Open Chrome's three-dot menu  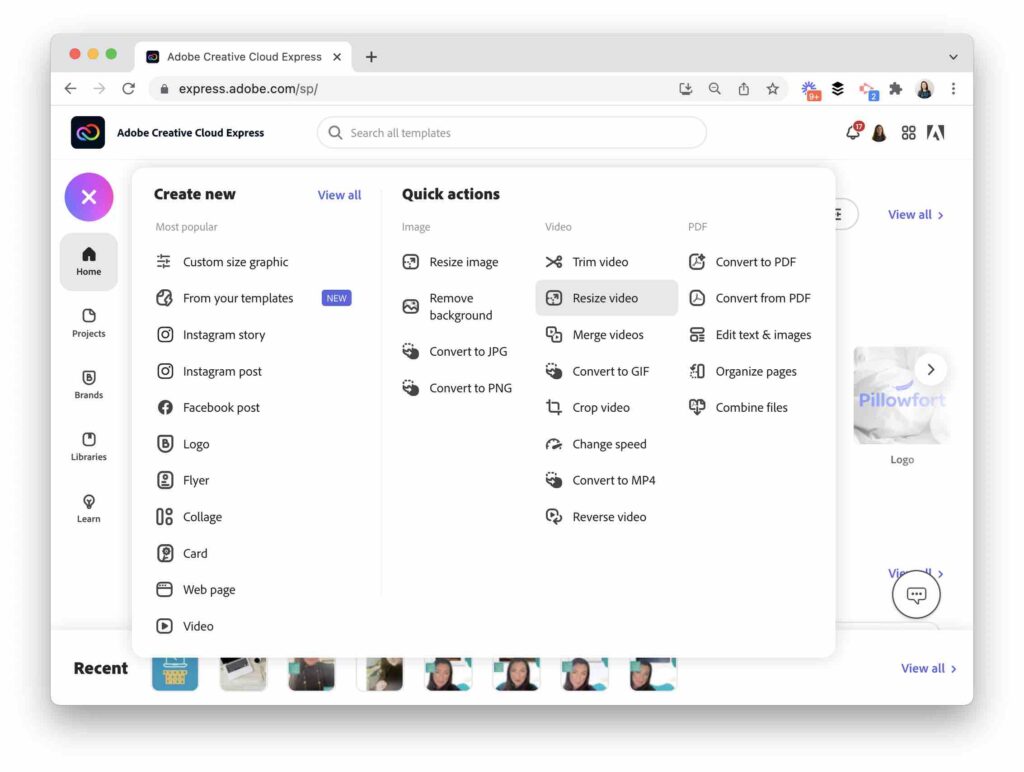coord(953,89)
